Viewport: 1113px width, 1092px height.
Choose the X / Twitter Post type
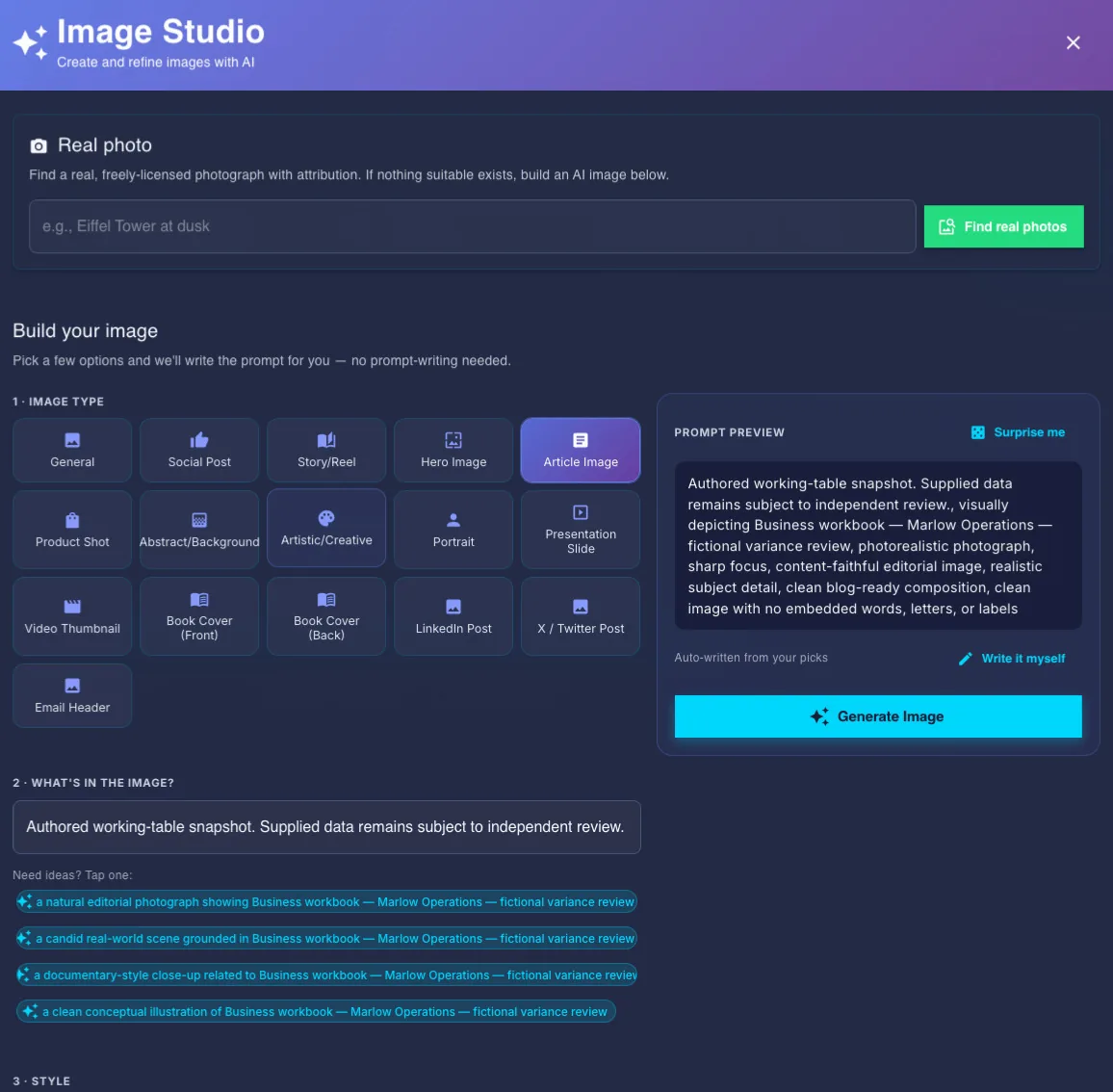click(580, 616)
